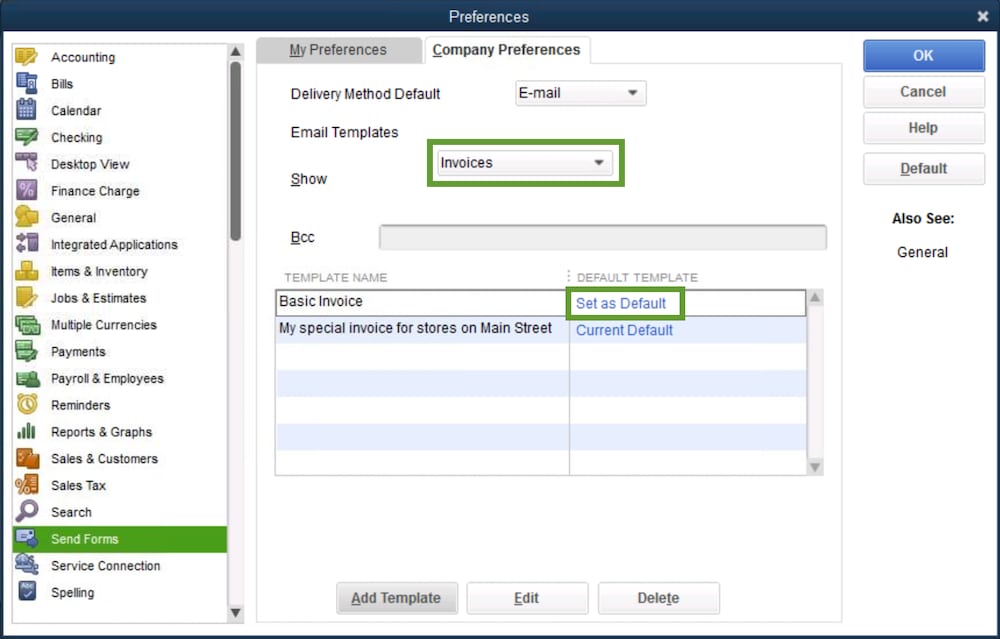Click into the Bcc input field
The width and height of the screenshot is (1000, 639).
coord(603,237)
